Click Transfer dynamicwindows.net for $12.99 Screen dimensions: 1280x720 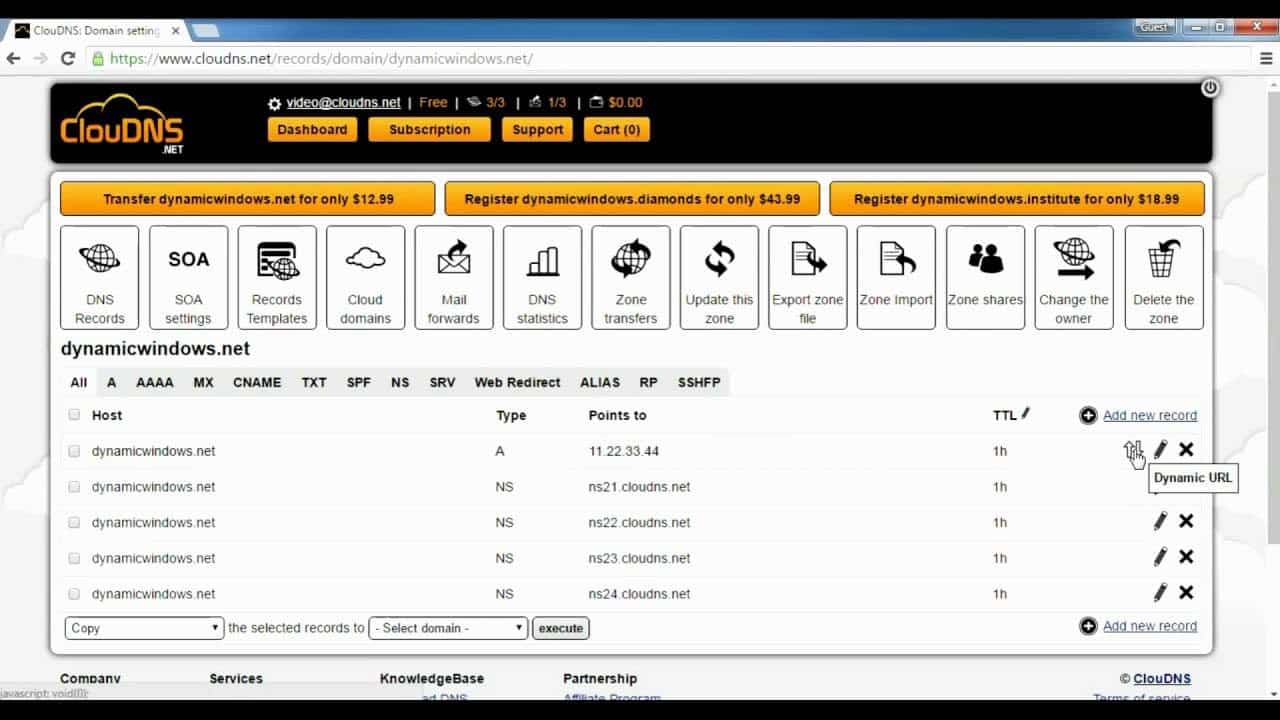coord(248,199)
